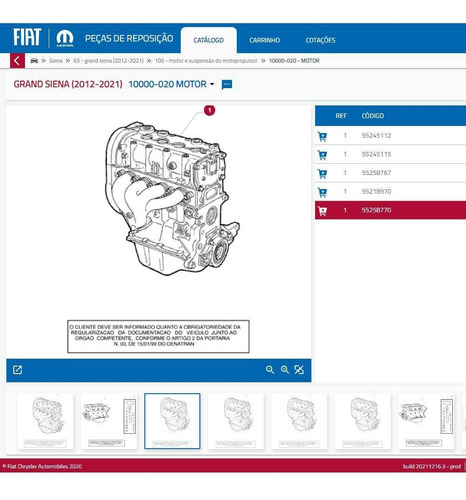
Task: Zoom out of the engine diagram
Action: 270,370
